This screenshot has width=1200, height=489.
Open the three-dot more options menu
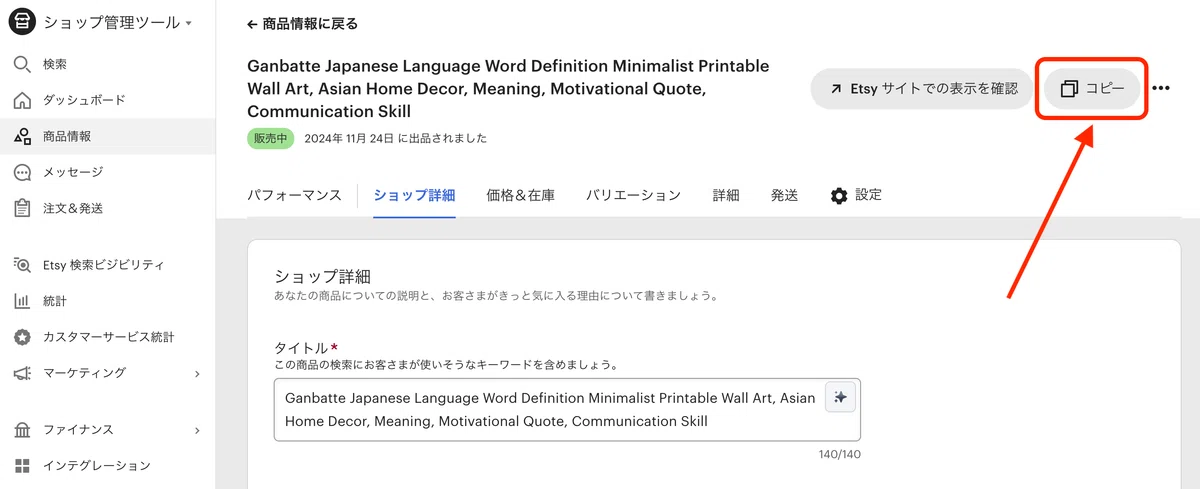coord(1161,88)
